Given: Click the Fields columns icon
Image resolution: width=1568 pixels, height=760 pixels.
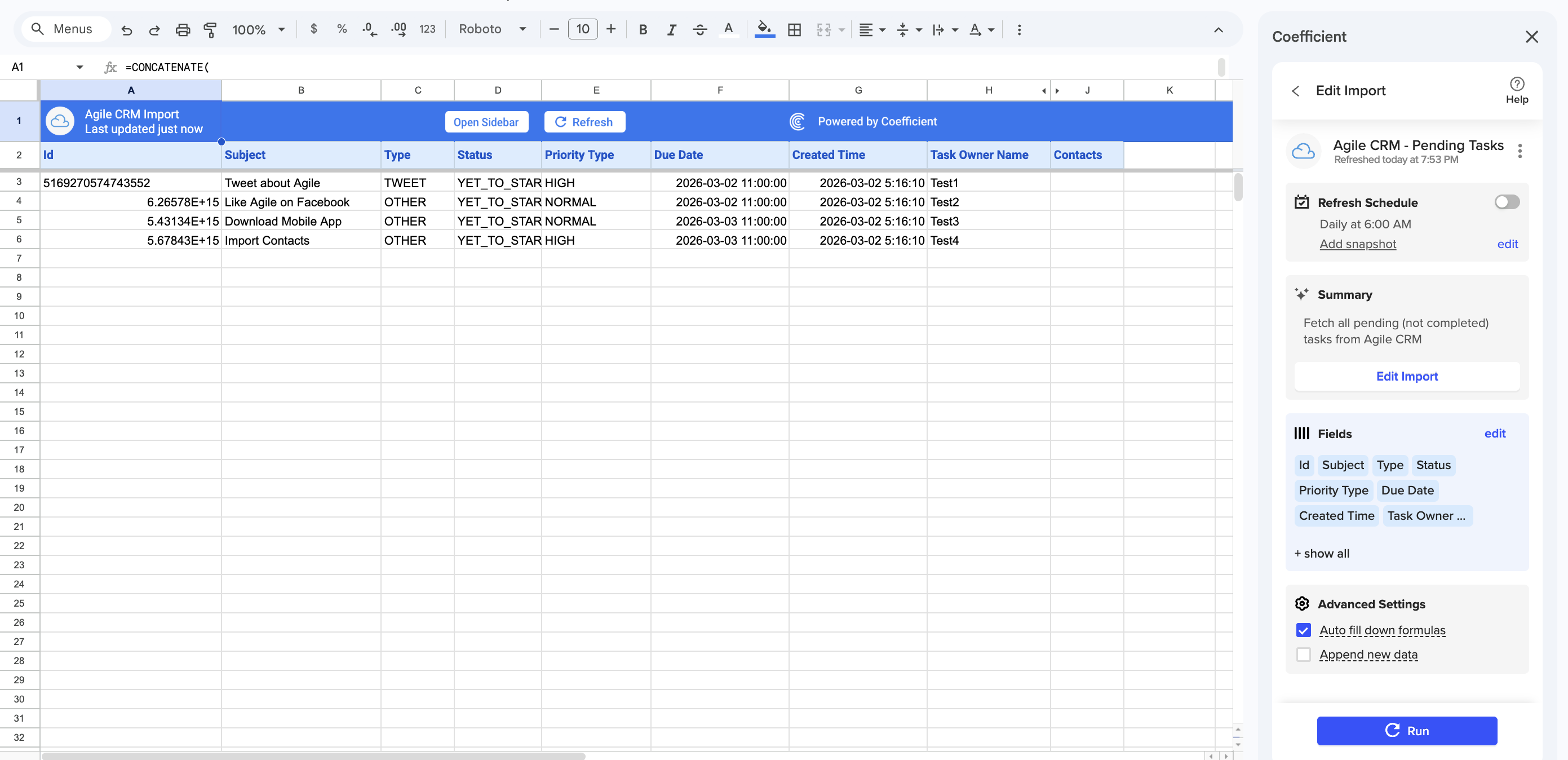Looking at the screenshot, I should tap(1302, 433).
